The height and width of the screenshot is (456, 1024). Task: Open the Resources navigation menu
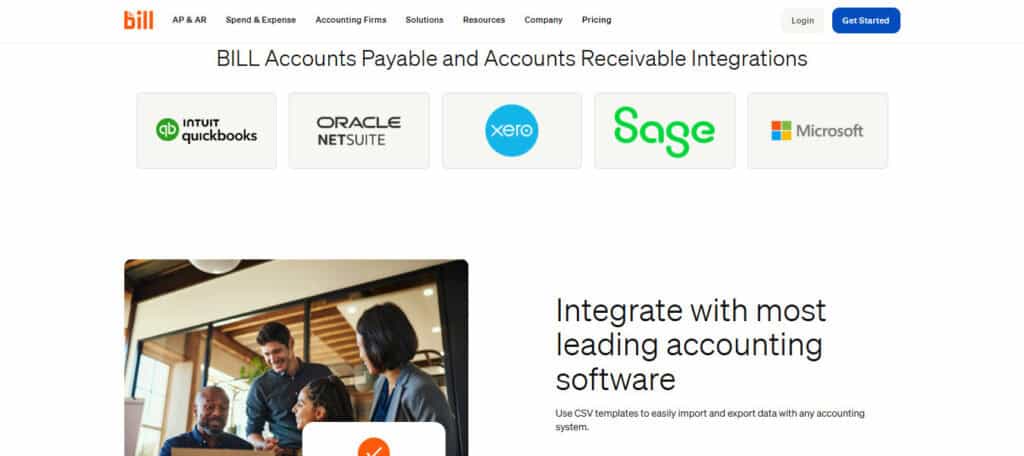tap(484, 20)
